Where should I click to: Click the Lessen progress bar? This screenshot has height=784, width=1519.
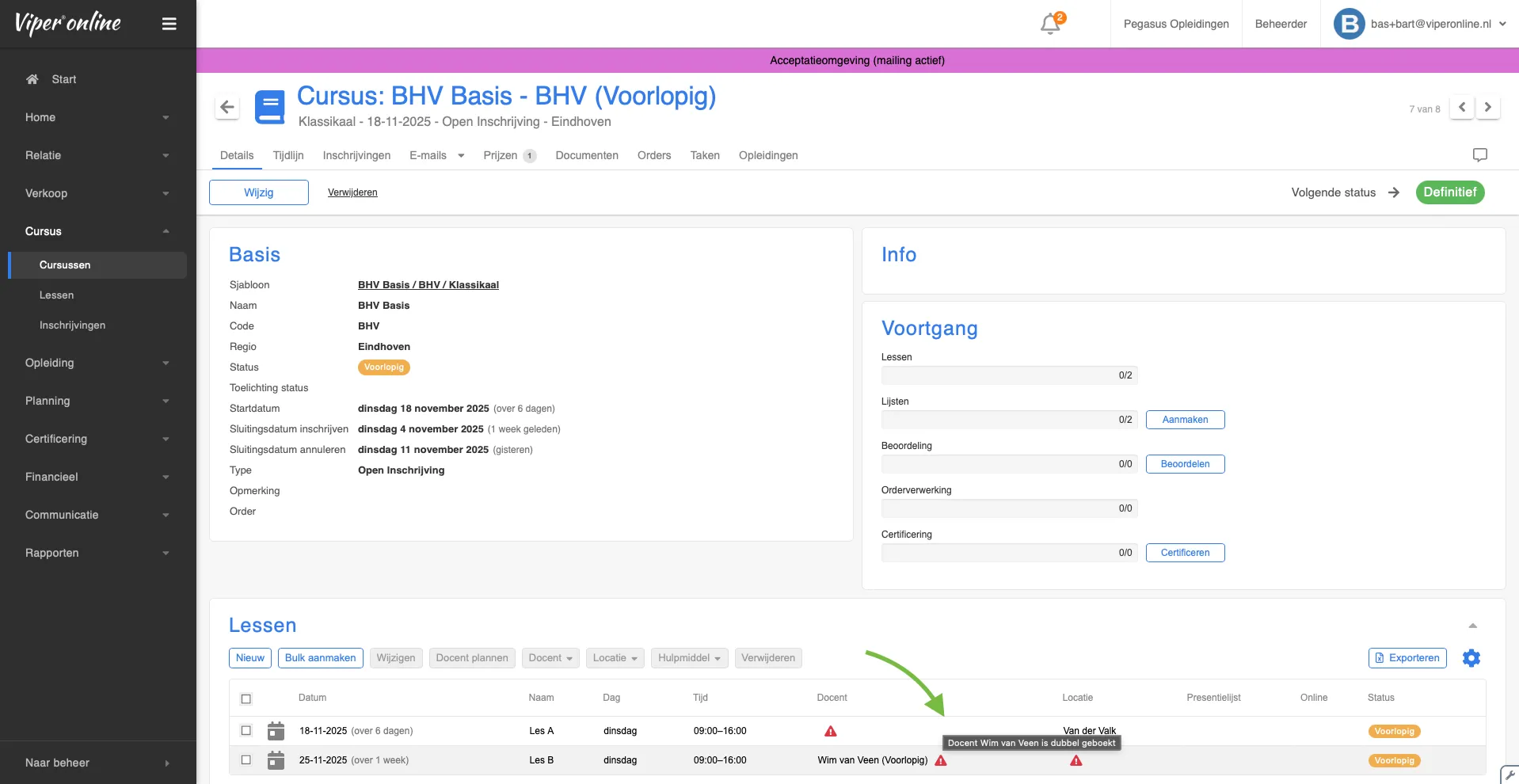click(1009, 375)
